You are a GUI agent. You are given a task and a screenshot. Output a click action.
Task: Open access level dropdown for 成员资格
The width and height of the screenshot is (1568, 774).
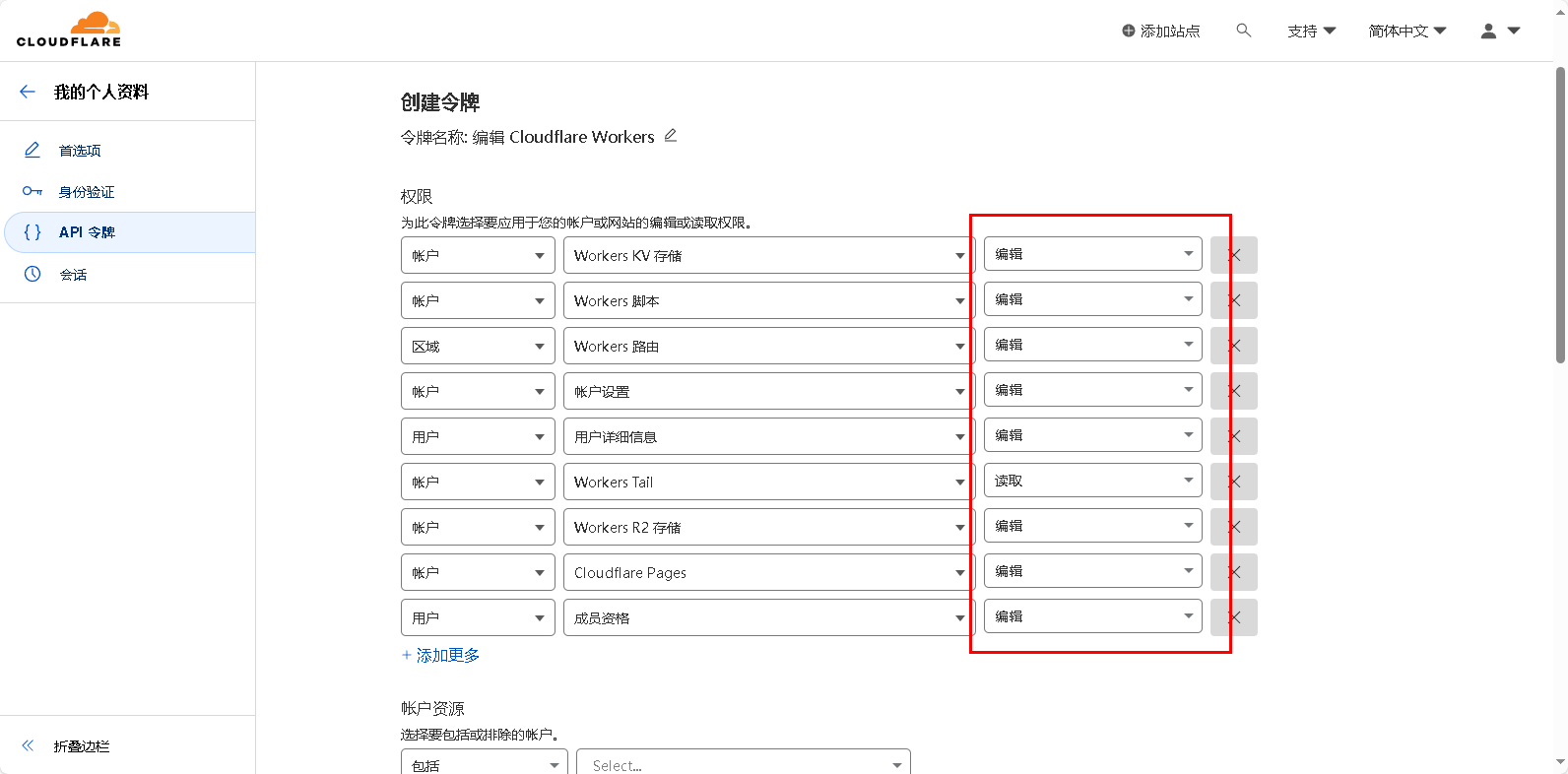tap(1093, 616)
